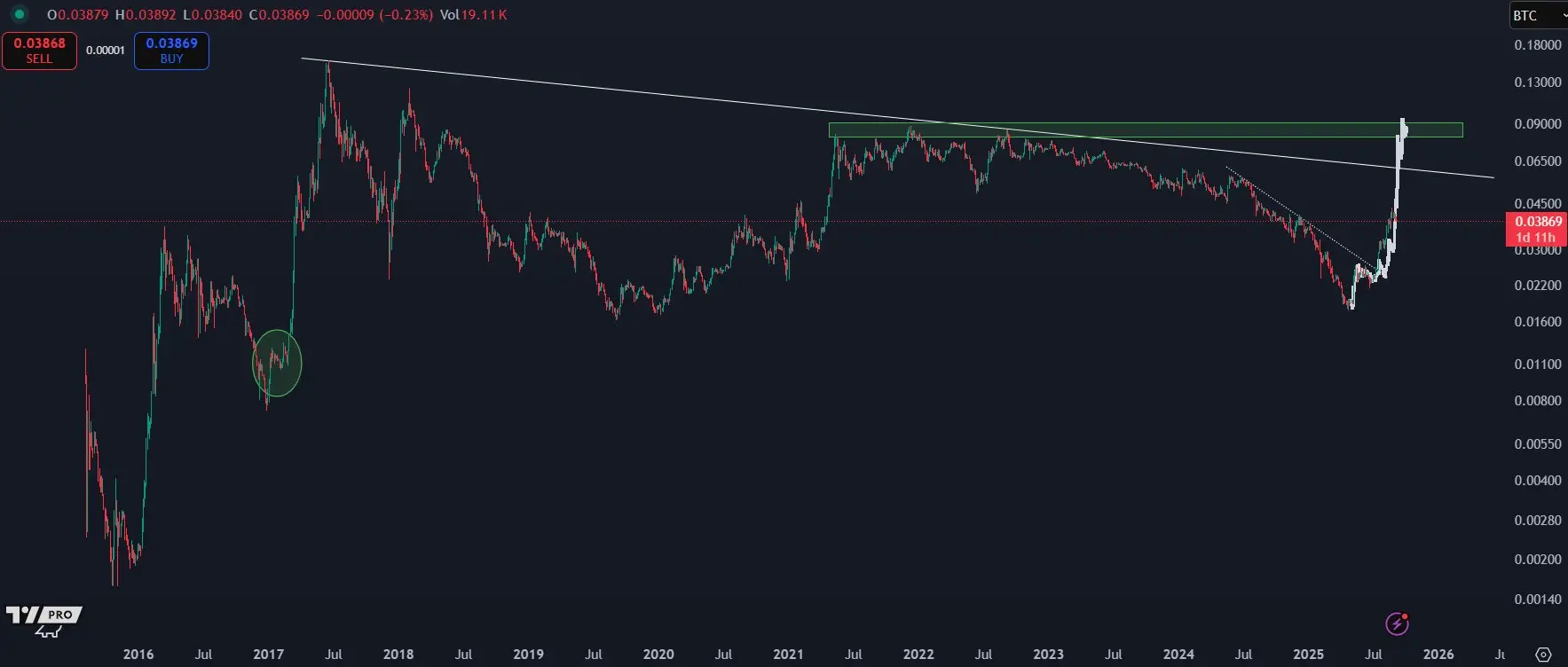Screen dimensions: 1568x667
Task: Click the 2021 time axis label
Action: click(x=788, y=655)
